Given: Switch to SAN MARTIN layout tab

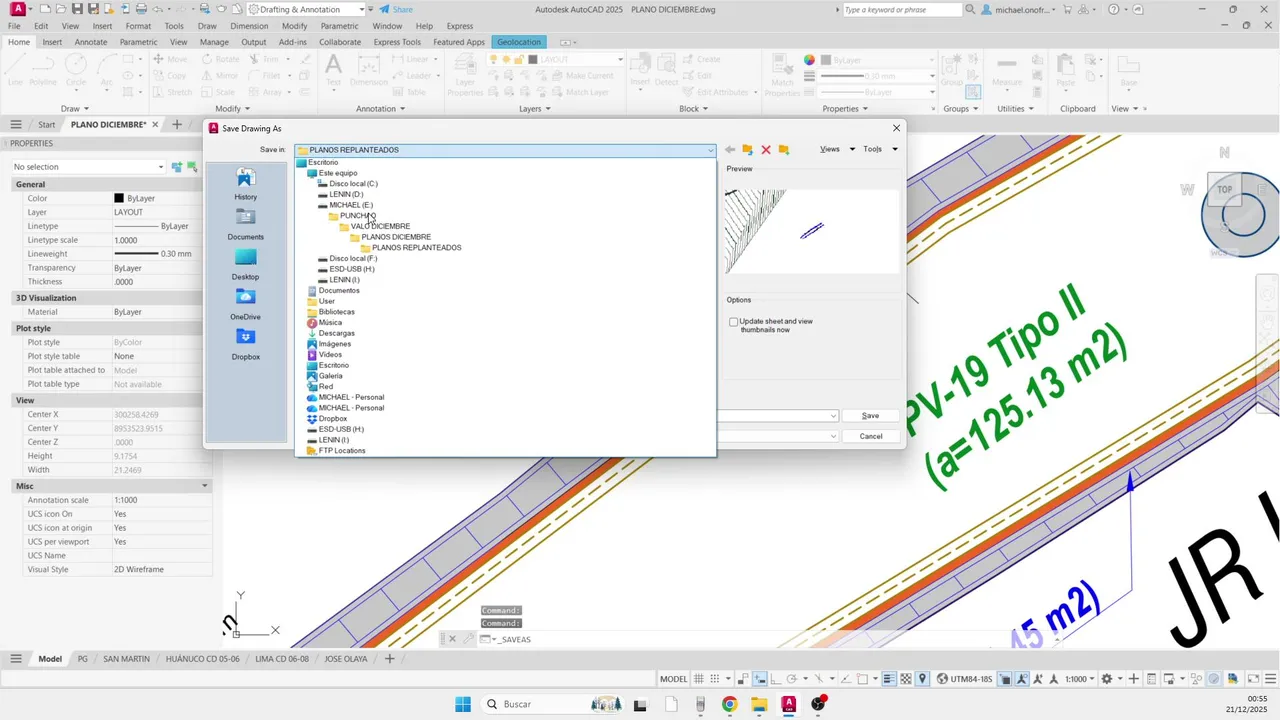Looking at the screenshot, I should pos(127,659).
